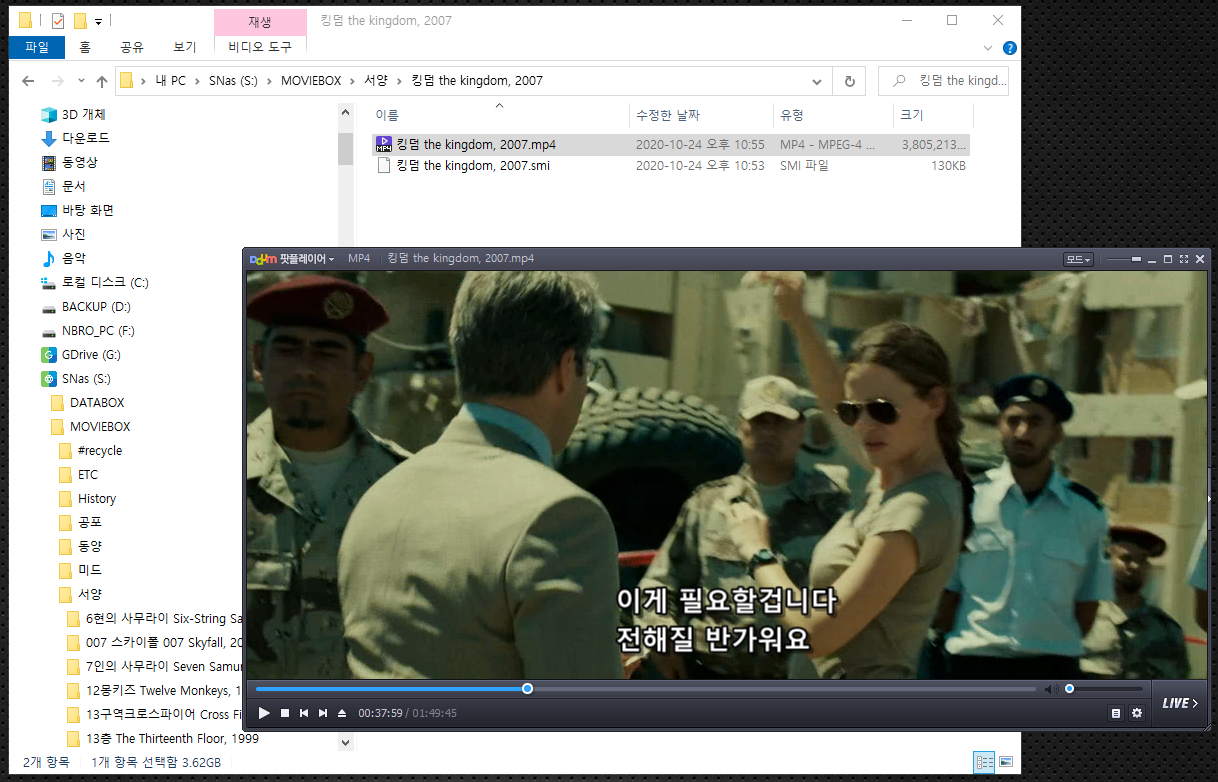The image size is (1218, 782).
Task: Click the New Folder quick access icon
Action: point(80,20)
